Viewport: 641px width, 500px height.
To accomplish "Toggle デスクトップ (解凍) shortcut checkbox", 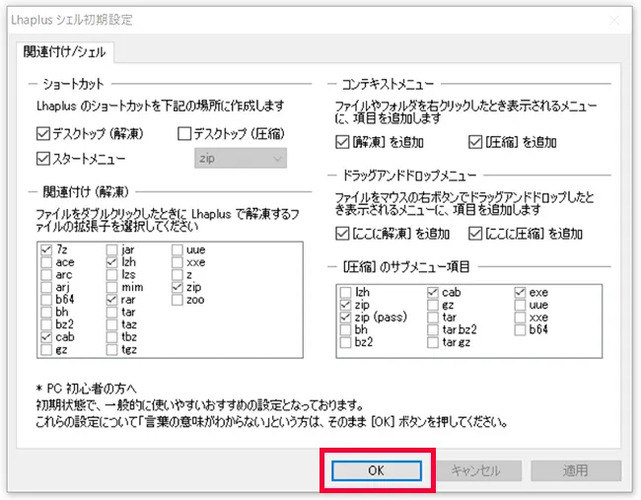I will click(43, 133).
